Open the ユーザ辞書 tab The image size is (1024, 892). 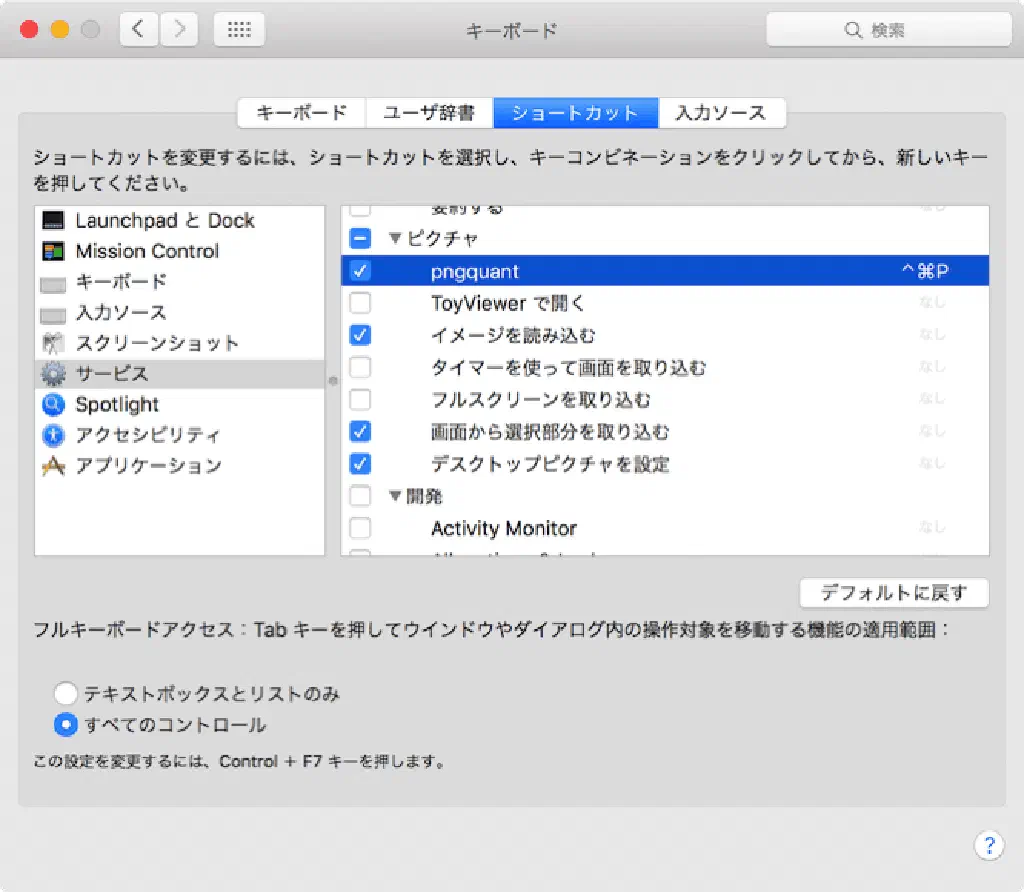(x=429, y=113)
